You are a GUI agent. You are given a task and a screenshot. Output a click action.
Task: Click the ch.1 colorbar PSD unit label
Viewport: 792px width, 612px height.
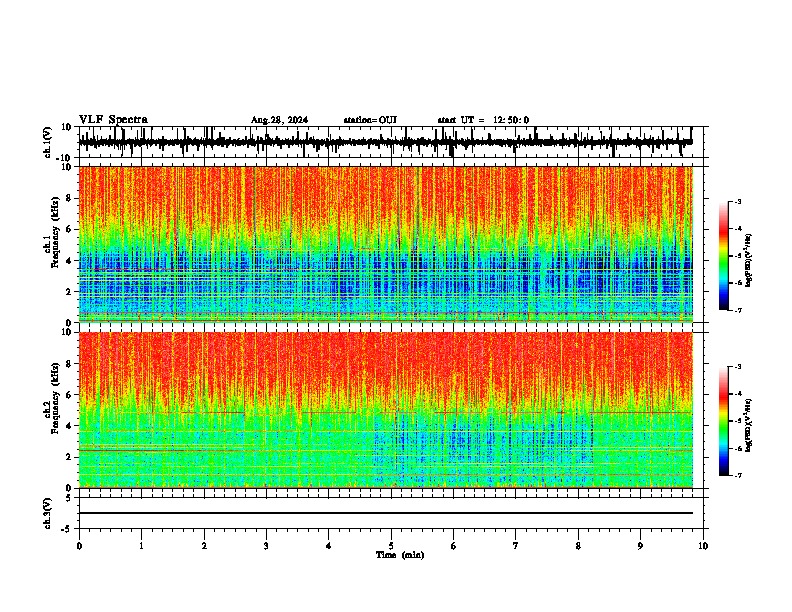tap(748, 261)
